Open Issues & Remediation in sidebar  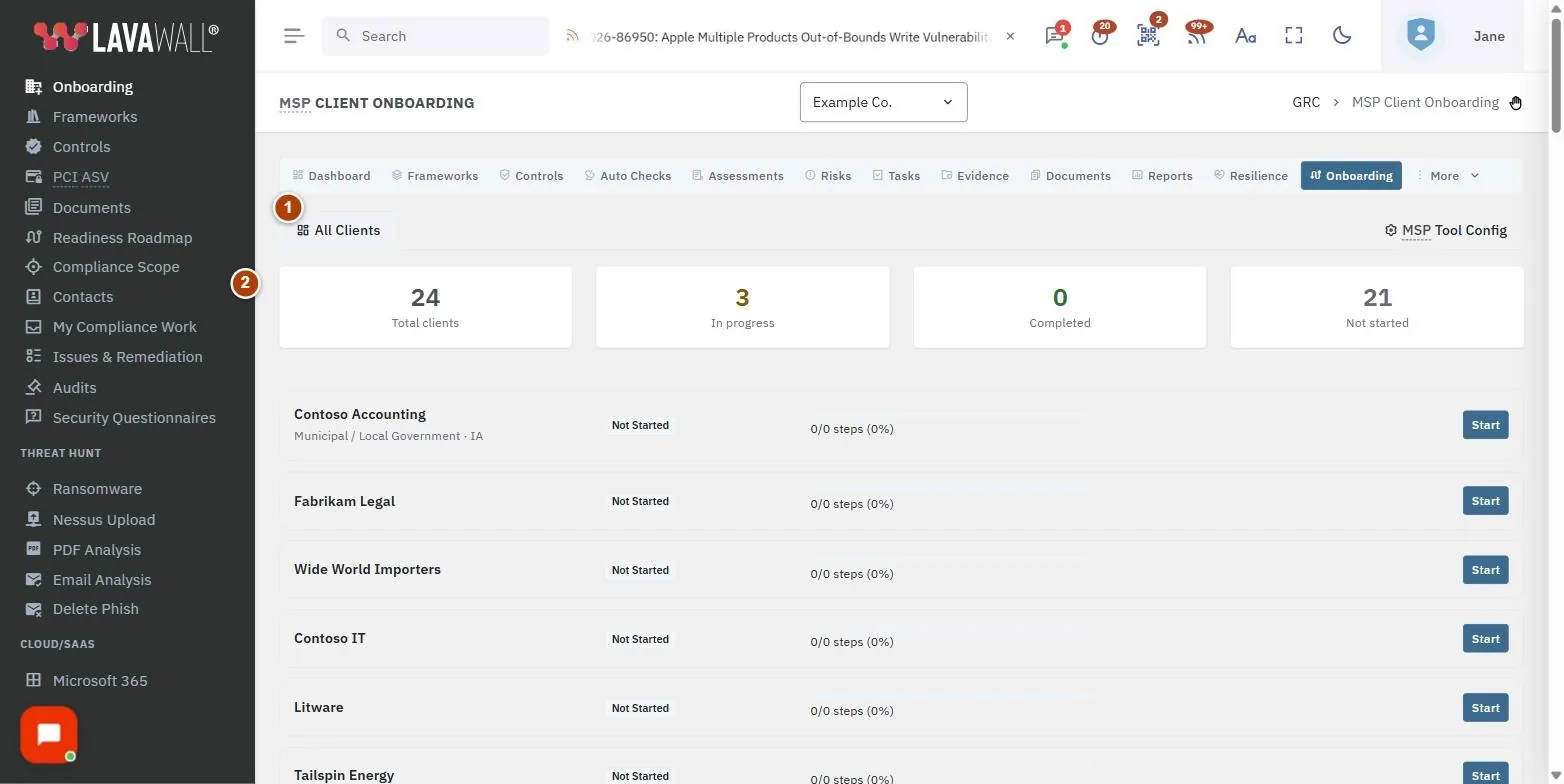click(x=127, y=357)
